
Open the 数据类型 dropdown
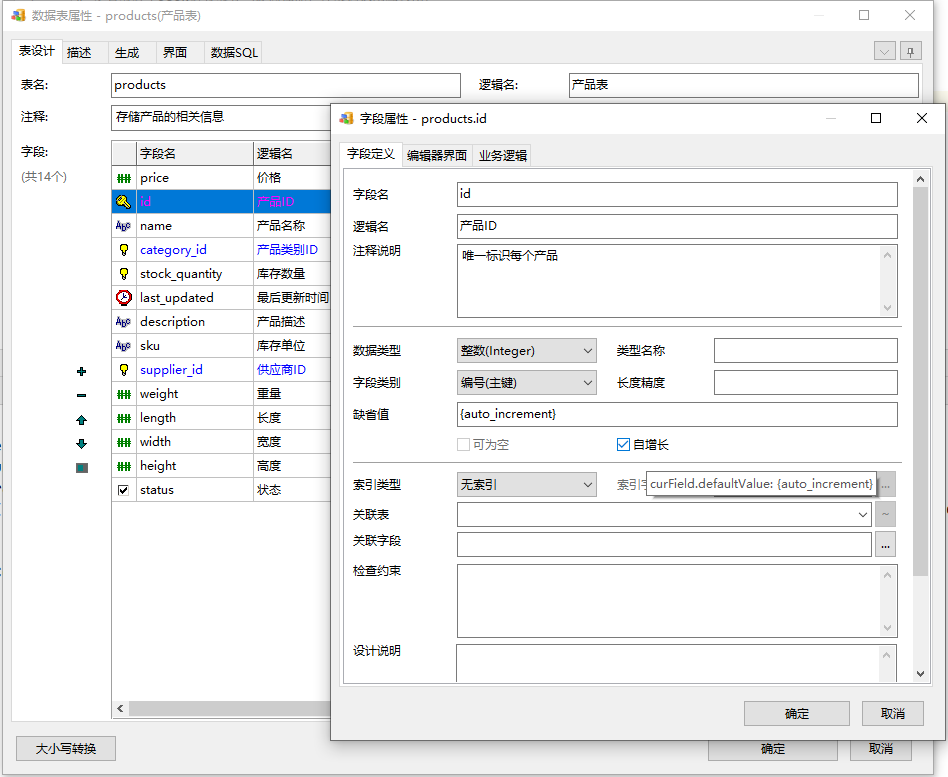pos(526,351)
